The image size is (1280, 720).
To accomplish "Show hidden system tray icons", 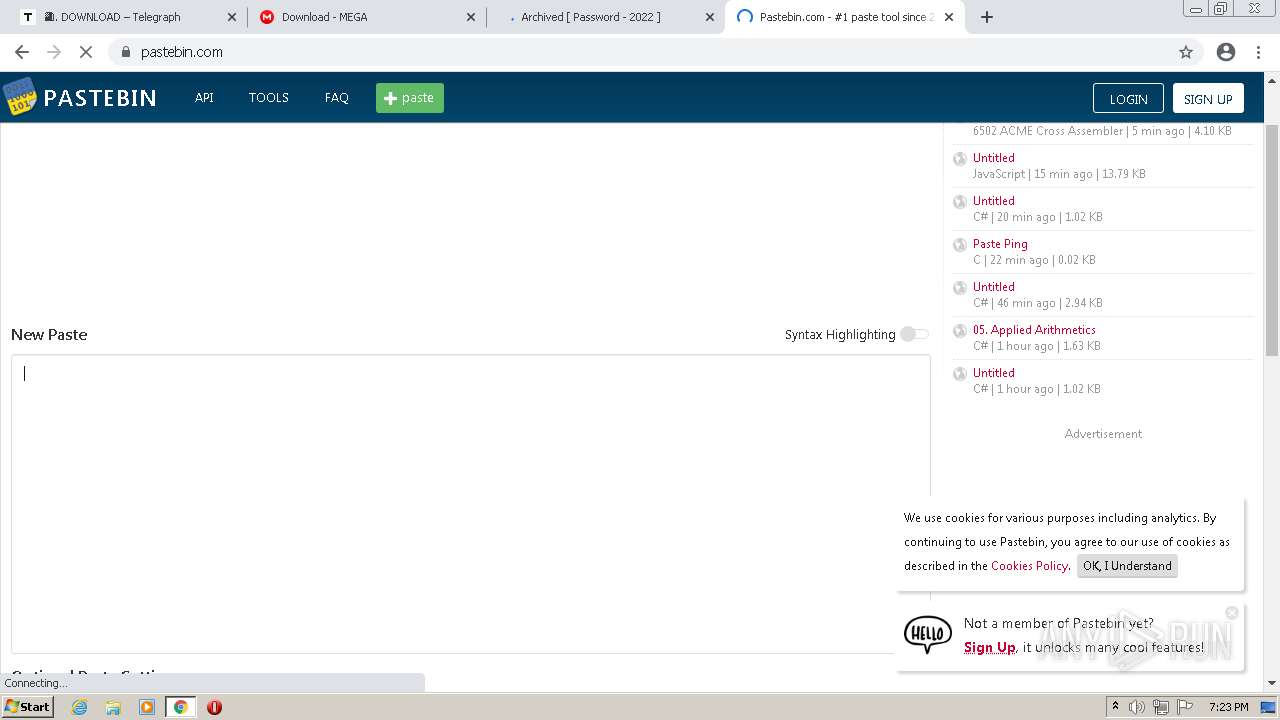I will point(1115,707).
